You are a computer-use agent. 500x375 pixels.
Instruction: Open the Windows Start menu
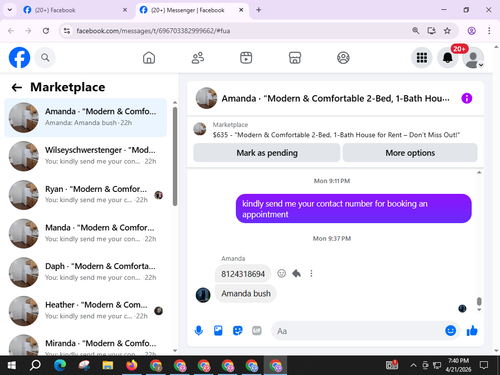click(x=11, y=366)
